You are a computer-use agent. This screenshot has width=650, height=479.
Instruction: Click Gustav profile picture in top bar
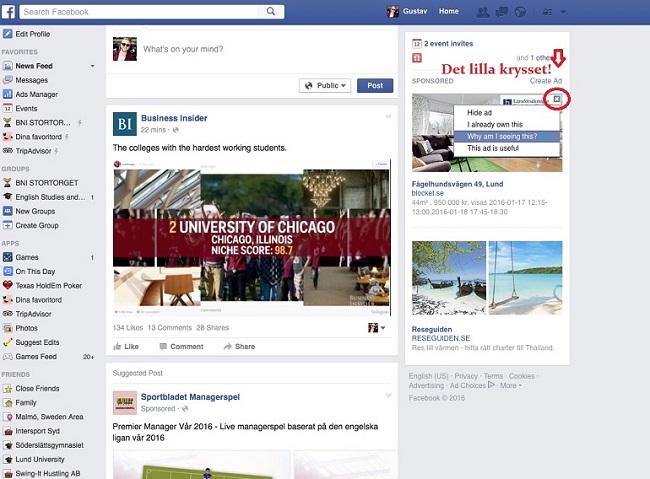pyautogui.click(x=393, y=12)
